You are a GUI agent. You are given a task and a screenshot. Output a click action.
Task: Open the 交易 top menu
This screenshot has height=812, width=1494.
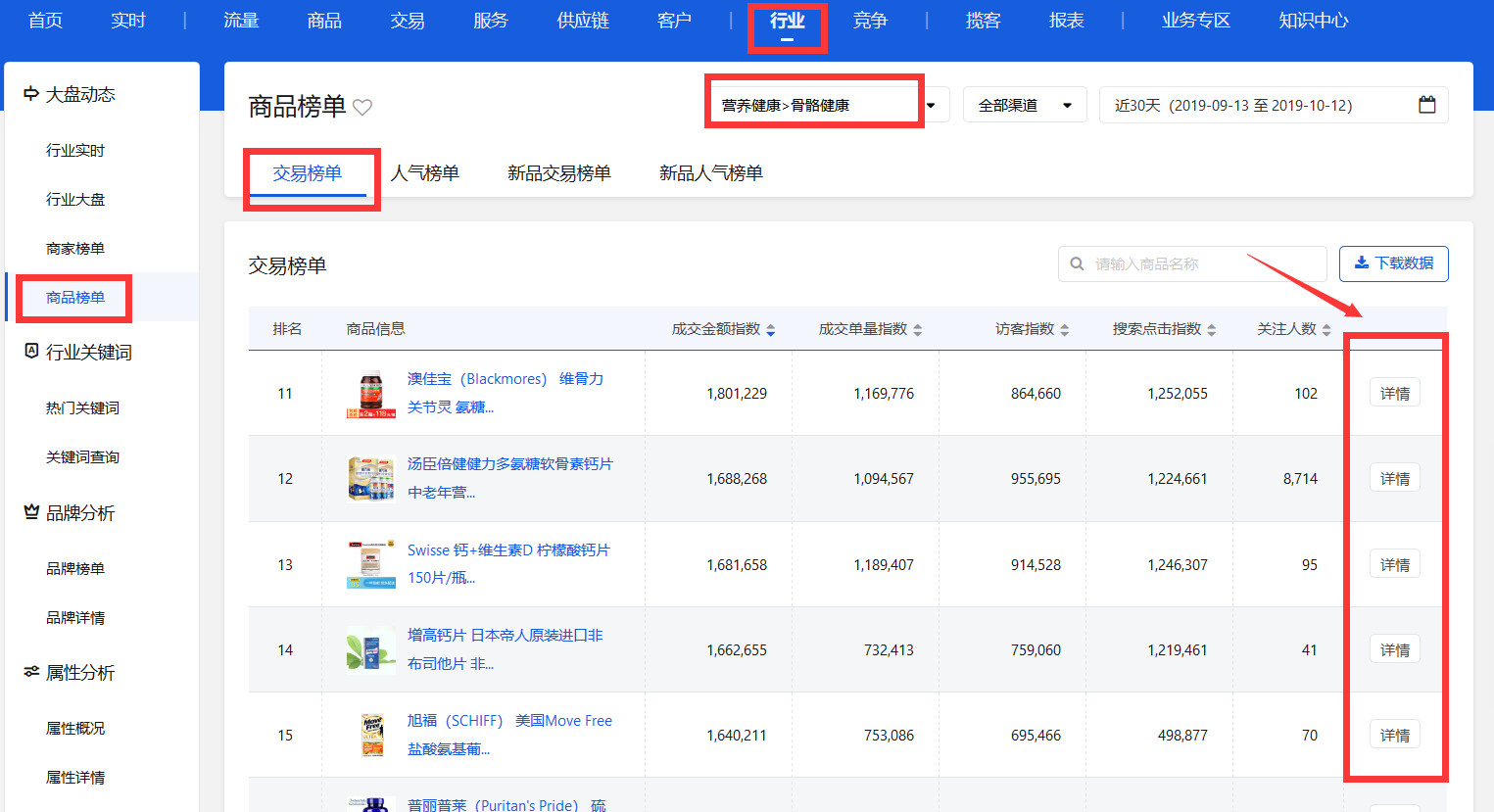pos(408,21)
